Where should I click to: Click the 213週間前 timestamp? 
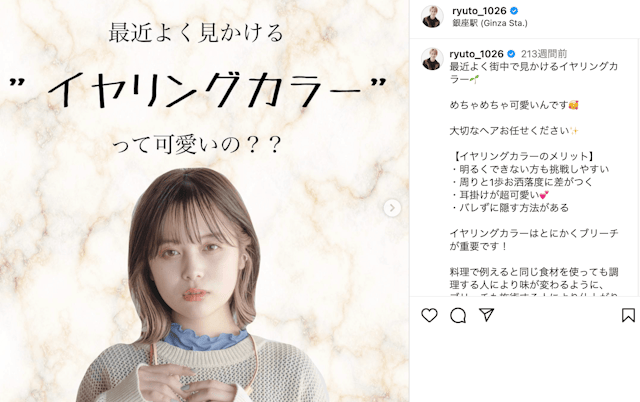(x=544, y=53)
